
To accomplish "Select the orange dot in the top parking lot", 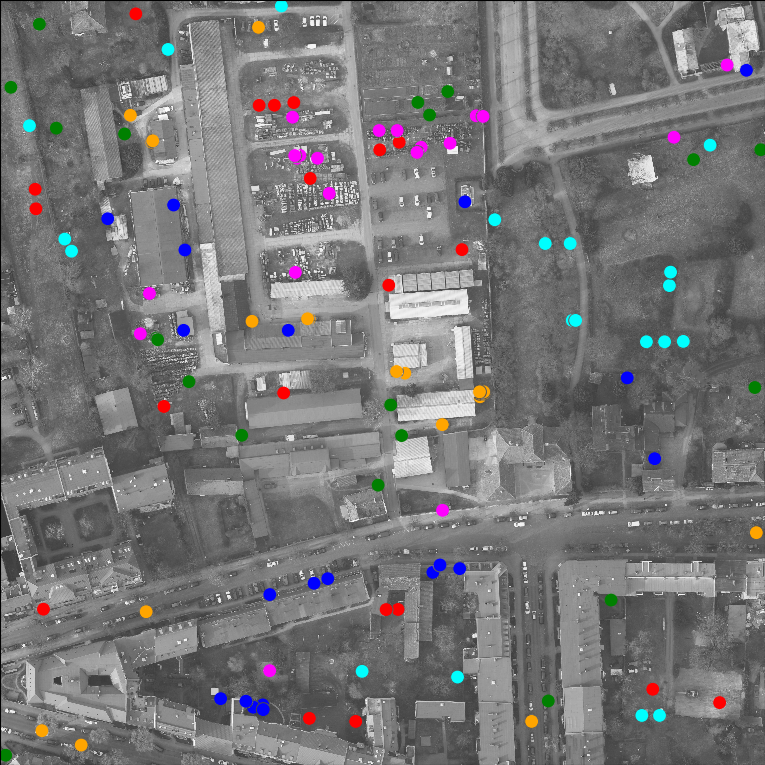I will pos(259,27).
